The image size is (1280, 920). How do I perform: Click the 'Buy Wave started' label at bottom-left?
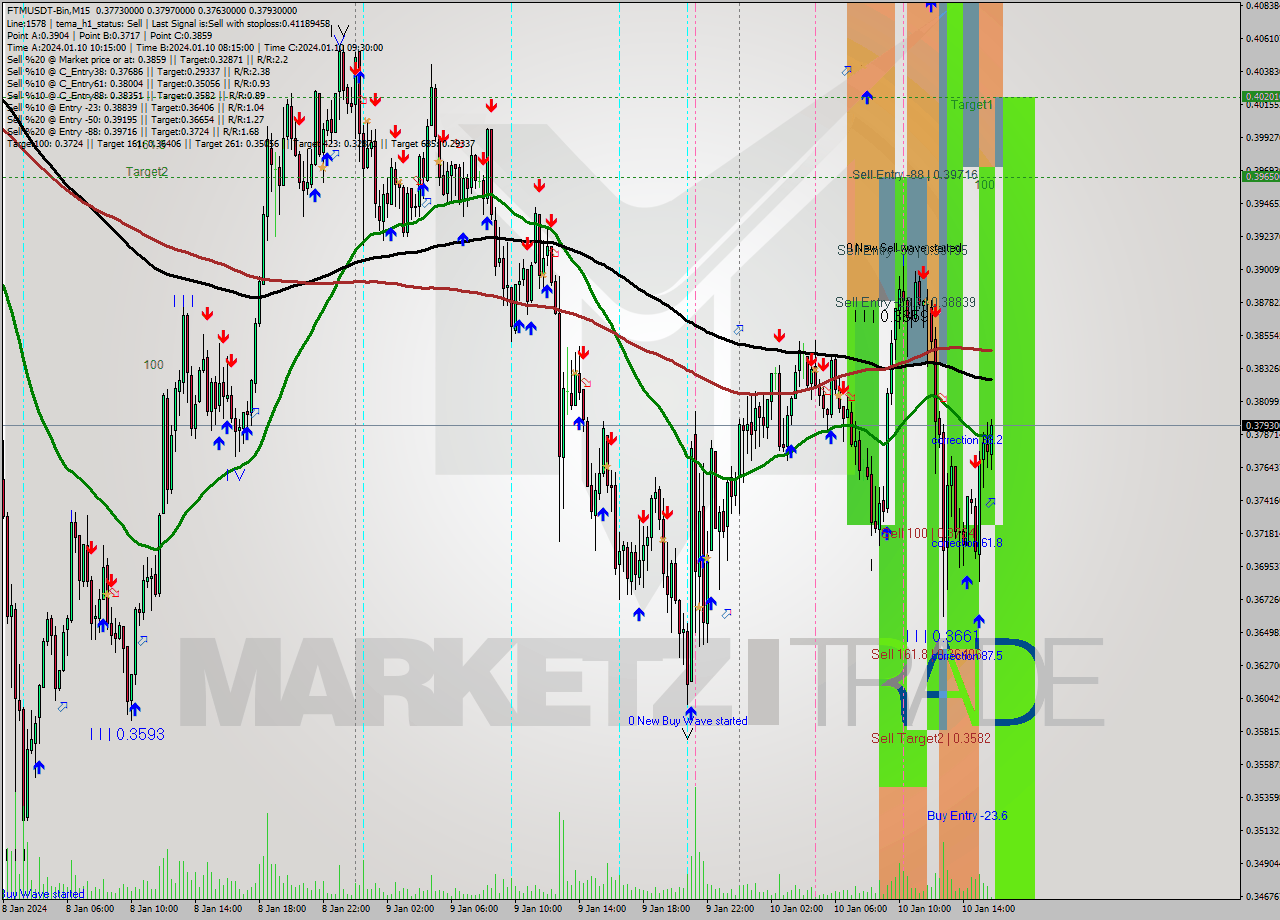coord(42,894)
